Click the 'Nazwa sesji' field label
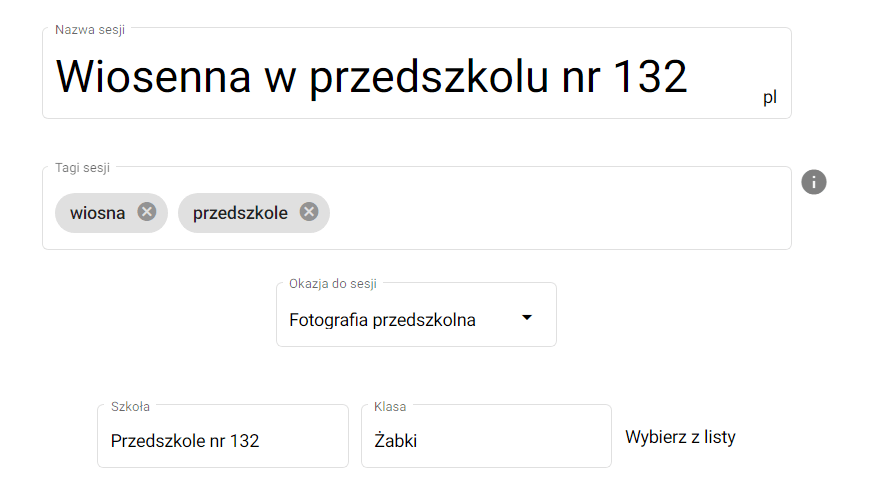Image resolution: width=876 pixels, height=484 pixels. pos(90,29)
